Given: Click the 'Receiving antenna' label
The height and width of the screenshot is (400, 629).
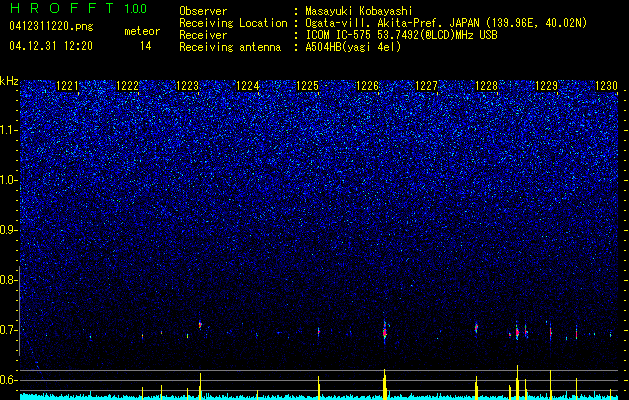Looking at the screenshot, I should pyautogui.click(x=230, y=47).
